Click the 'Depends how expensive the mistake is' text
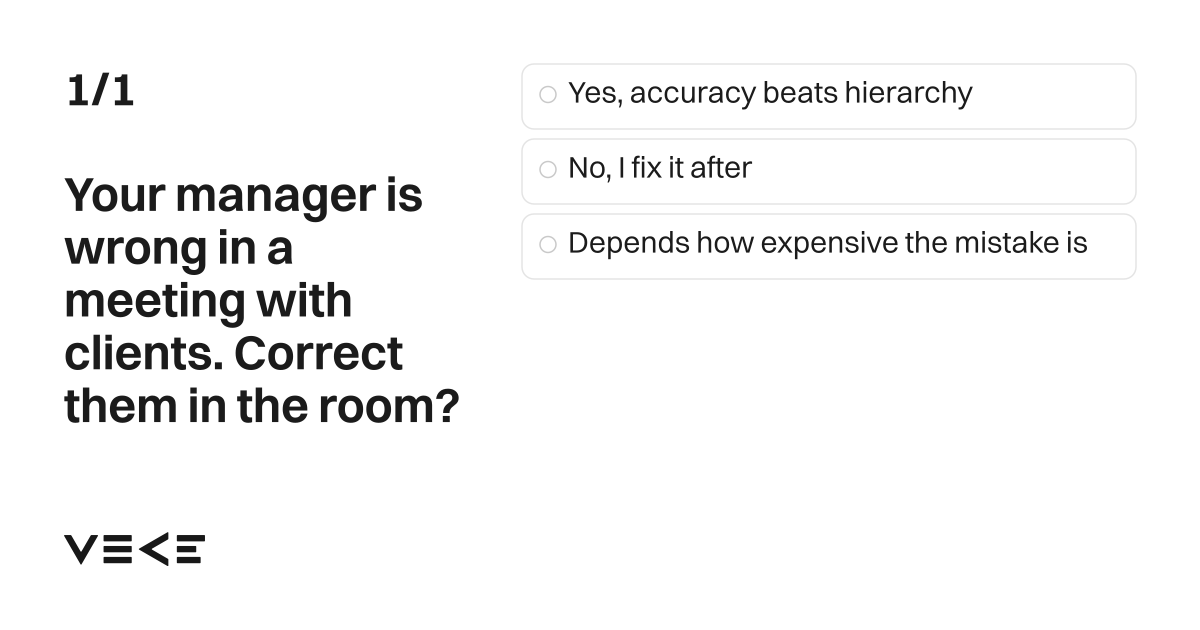1200x630 pixels. tap(828, 244)
